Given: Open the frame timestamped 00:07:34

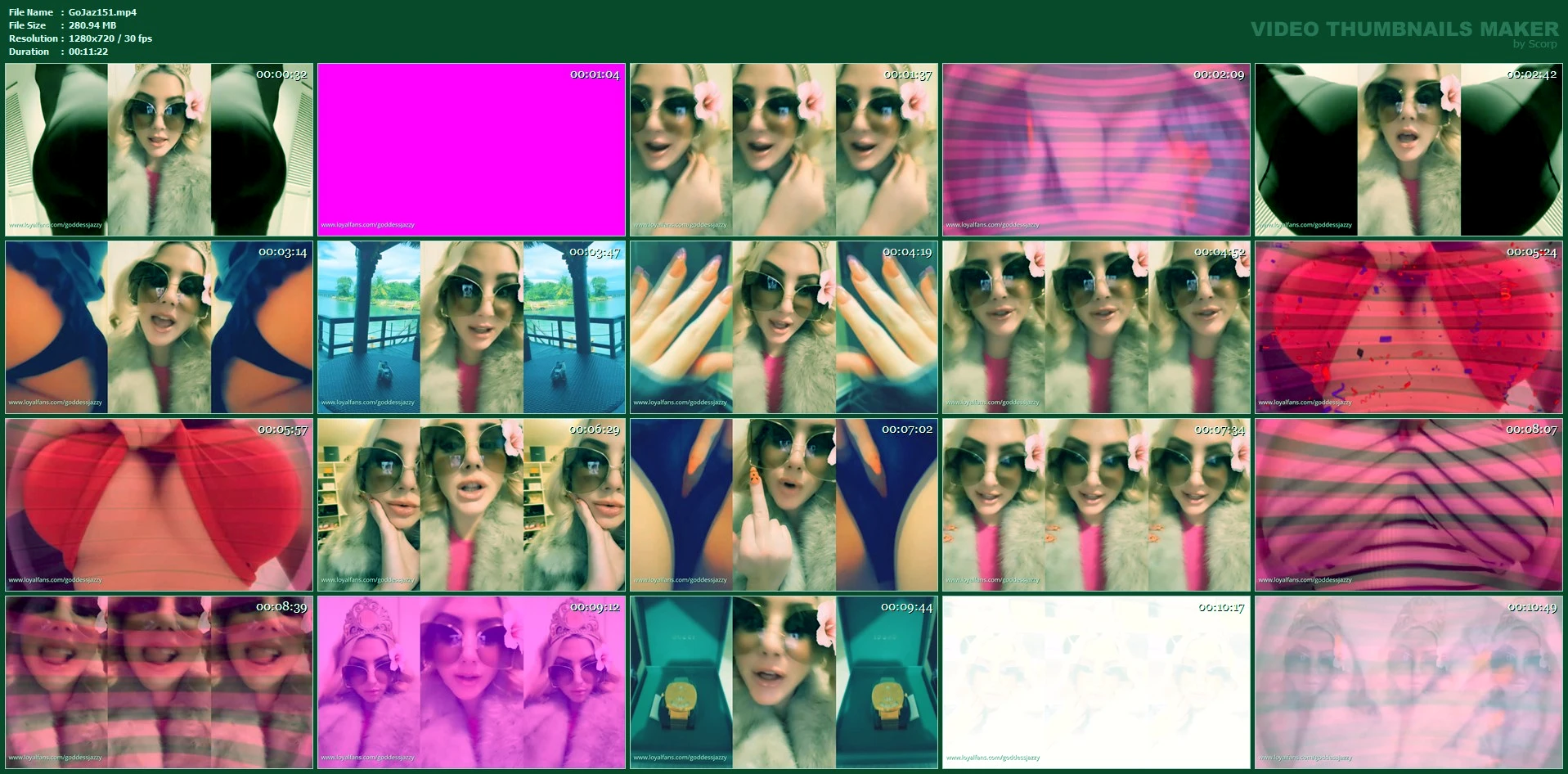Looking at the screenshot, I should point(1096,505).
